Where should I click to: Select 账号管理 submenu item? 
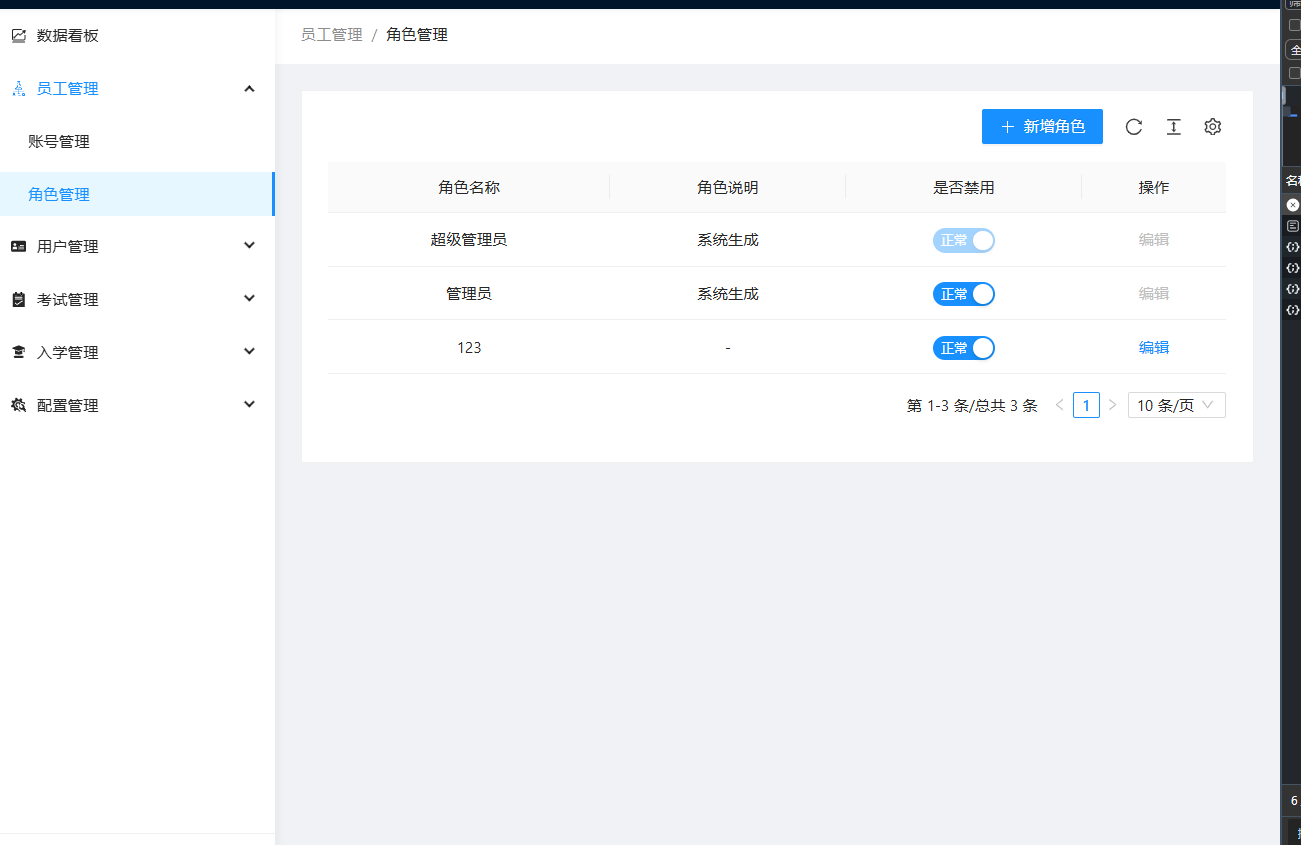click(x=137, y=142)
